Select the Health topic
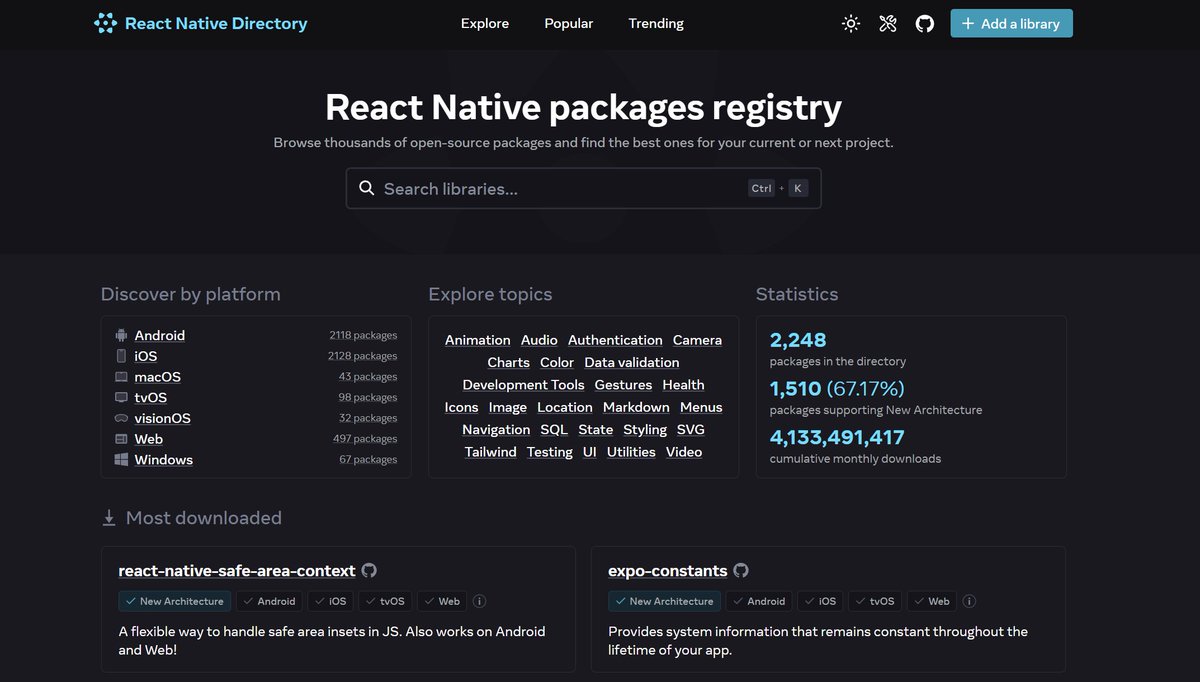Image resolution: width=1200 pixels, height=682 pixels. (683, 385)
